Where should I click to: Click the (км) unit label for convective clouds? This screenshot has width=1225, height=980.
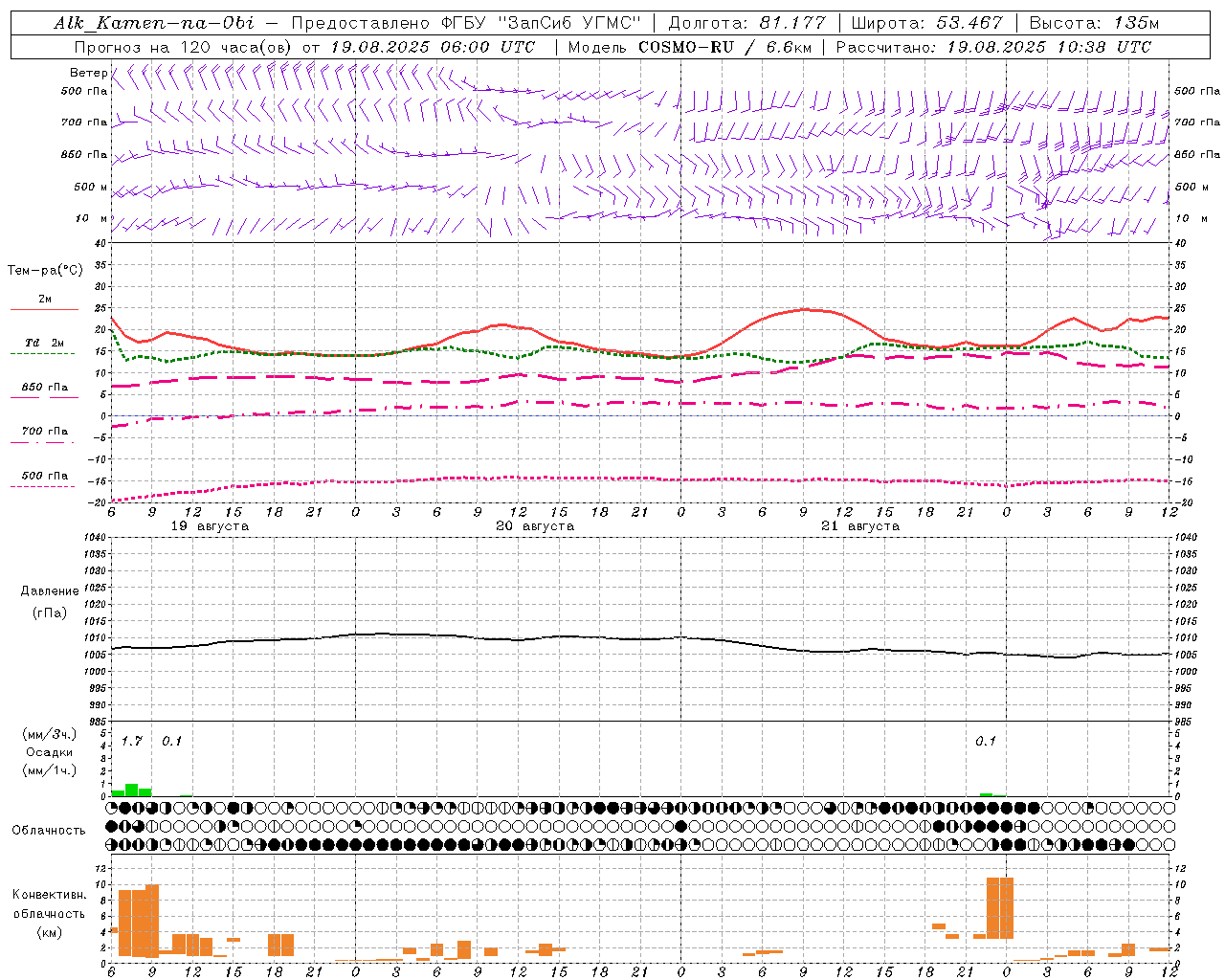(50, 932)
